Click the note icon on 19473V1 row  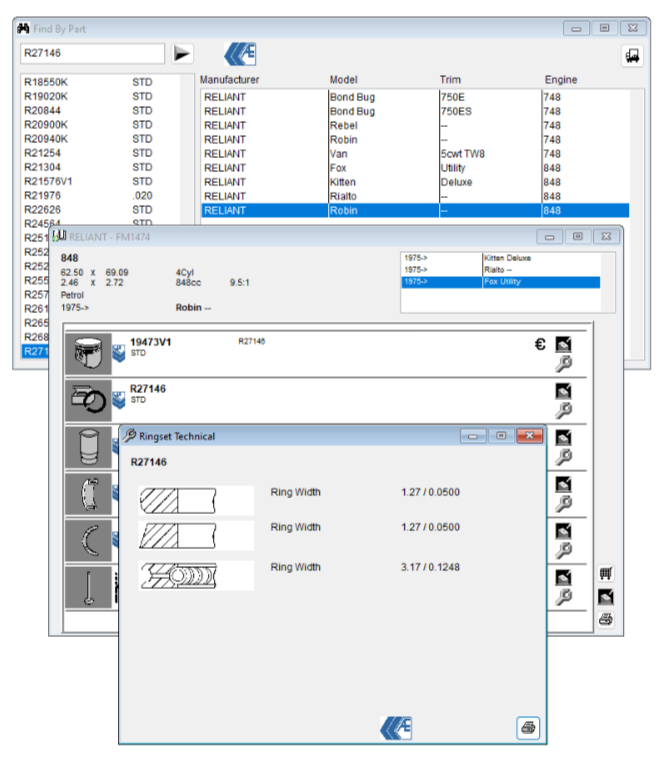click(x=563, y=344)
